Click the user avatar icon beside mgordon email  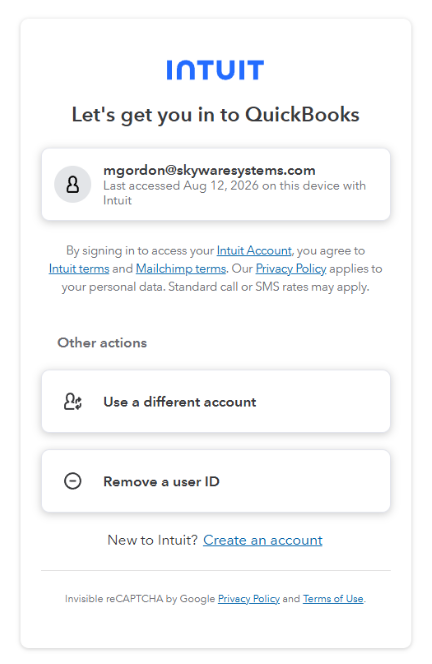(x=72, y=184)
